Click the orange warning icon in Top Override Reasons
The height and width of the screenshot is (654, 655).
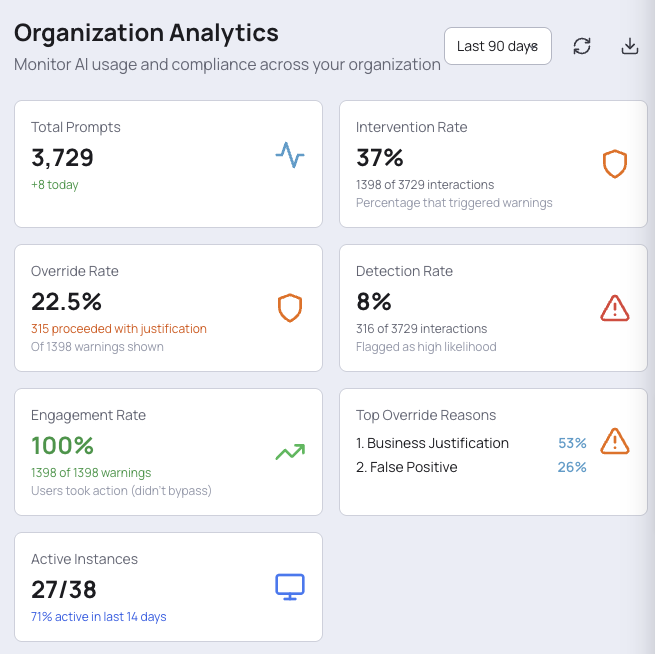pos(614,441)
